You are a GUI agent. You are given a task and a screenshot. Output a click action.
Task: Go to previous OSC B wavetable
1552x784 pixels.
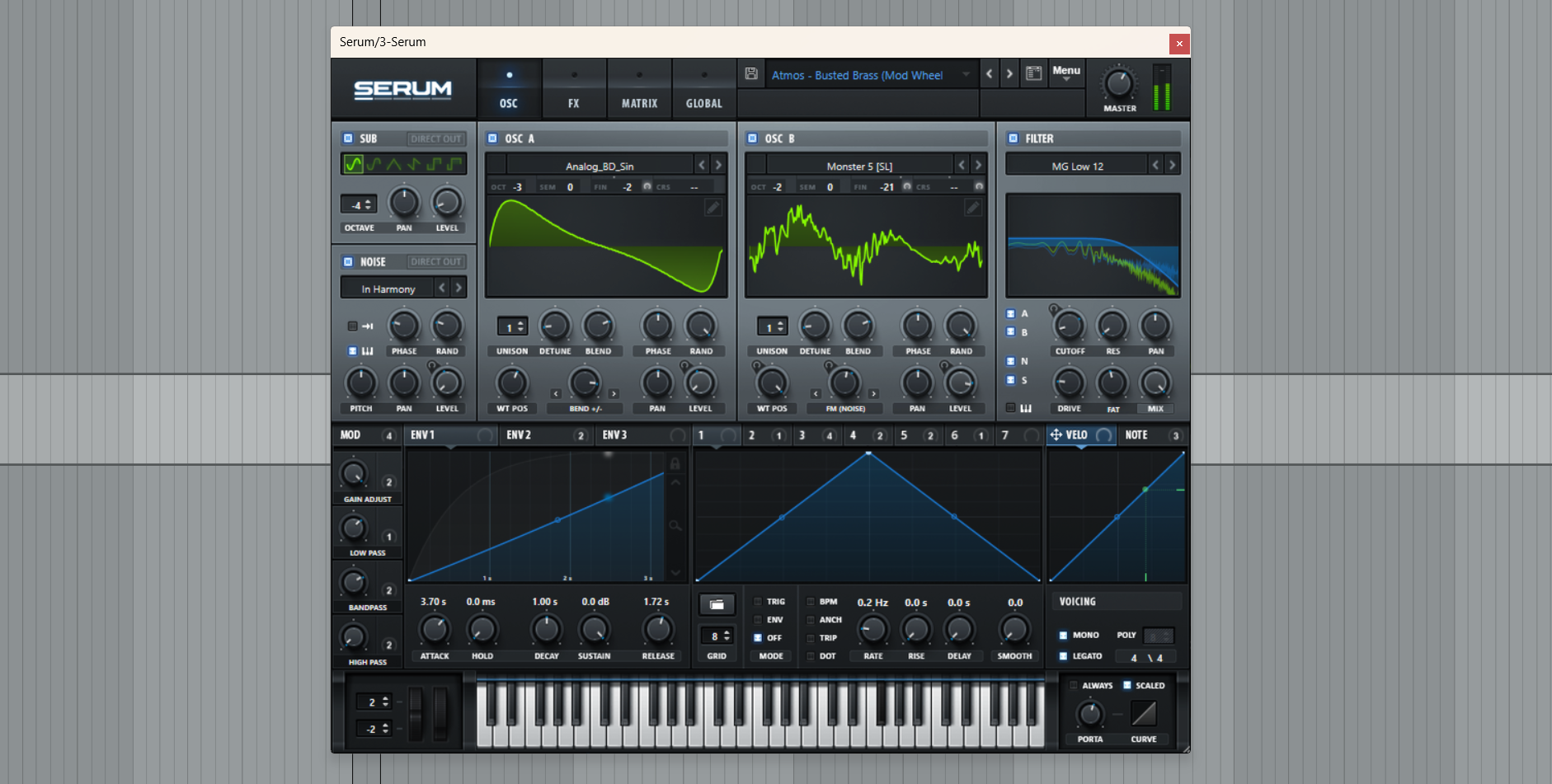[x=962, y=165]
